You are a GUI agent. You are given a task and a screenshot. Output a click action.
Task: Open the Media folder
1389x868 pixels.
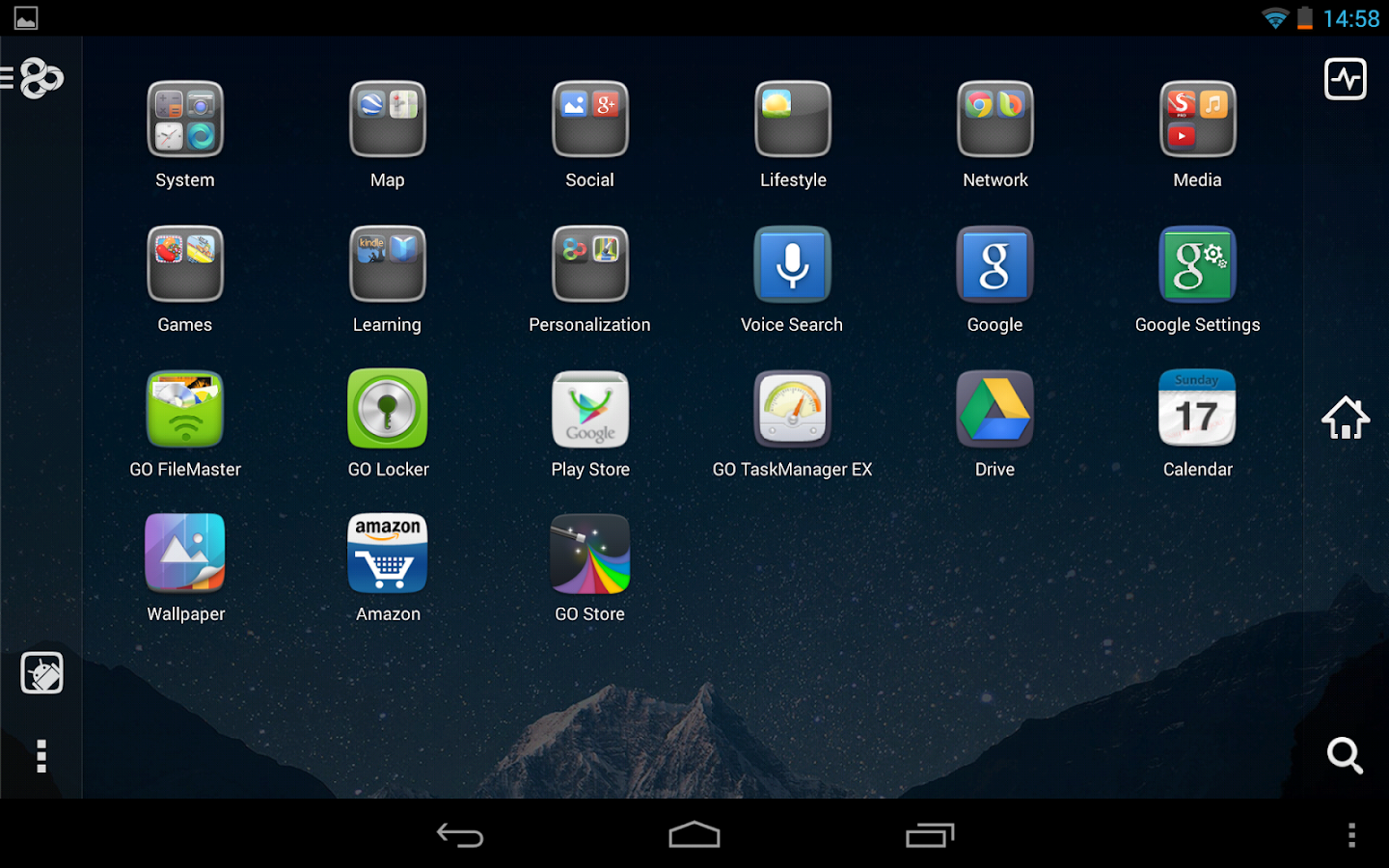pyautogui.click(x=1198, y=120)
